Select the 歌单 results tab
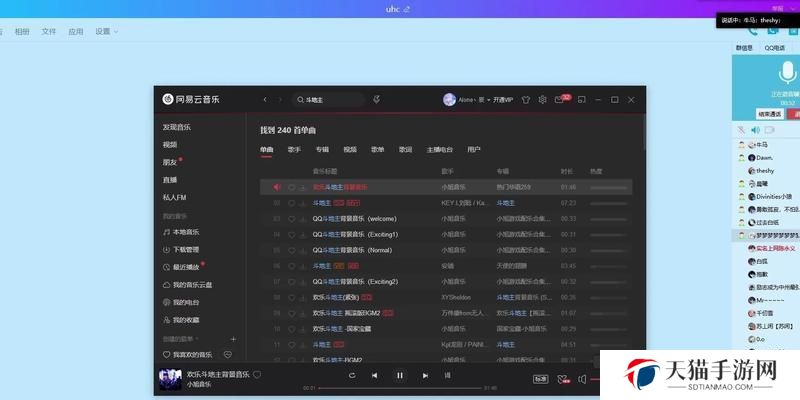Image resolution: width=800 pixels, height=400 pixels. coord(378,149)
